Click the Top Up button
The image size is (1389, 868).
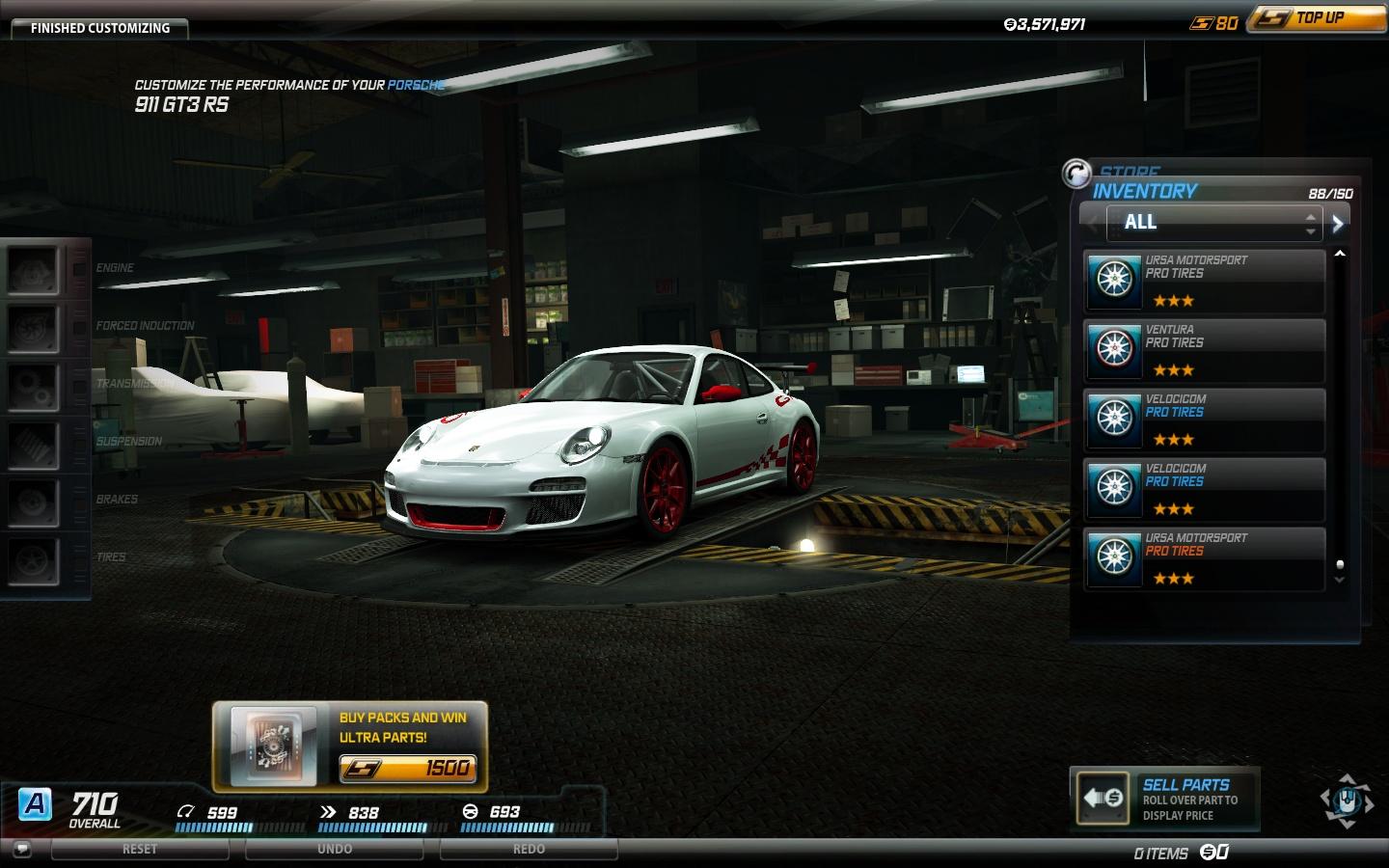1317,18
